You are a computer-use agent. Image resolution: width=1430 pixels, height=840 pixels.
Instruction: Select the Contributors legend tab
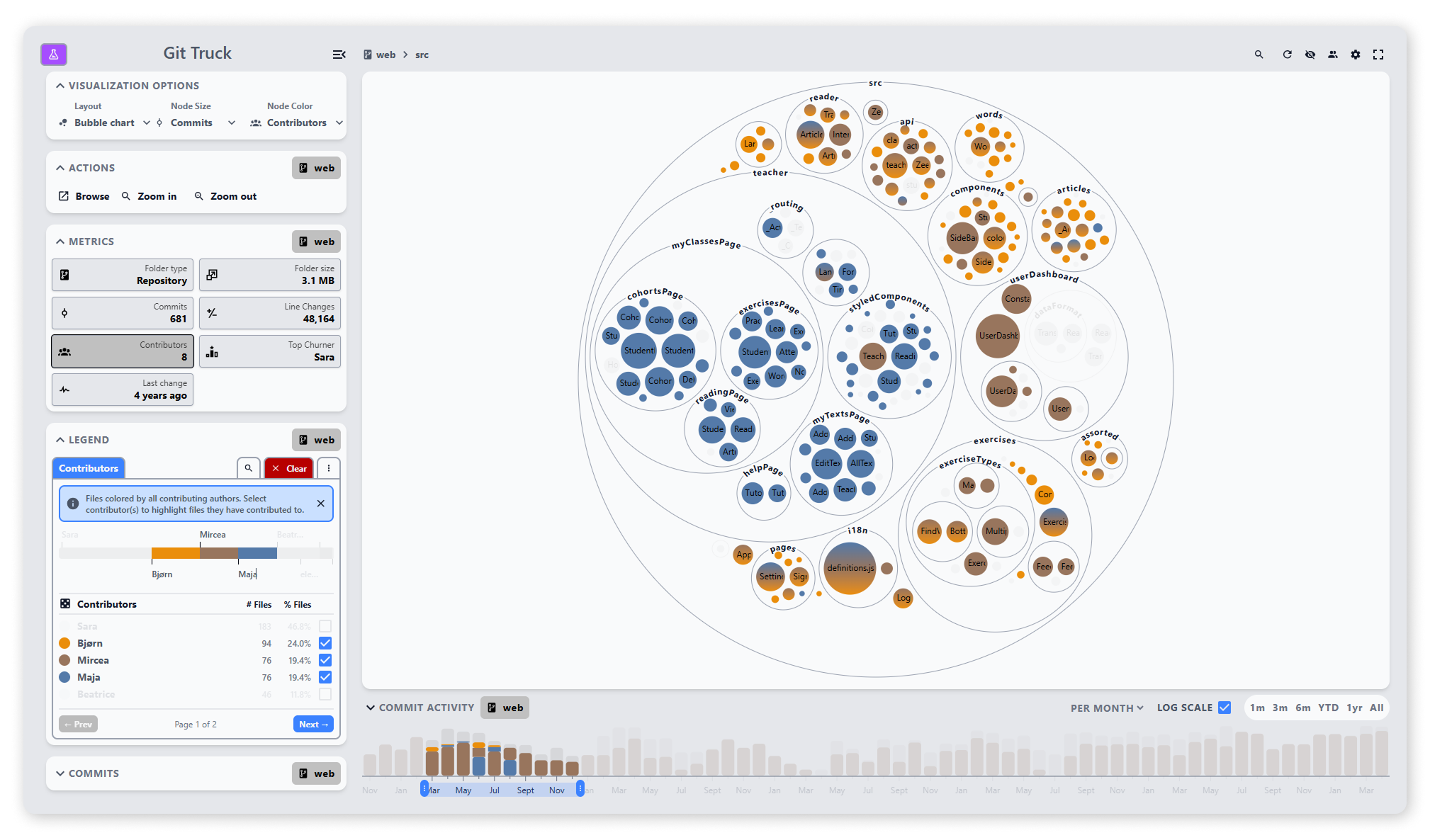[89, 468]
